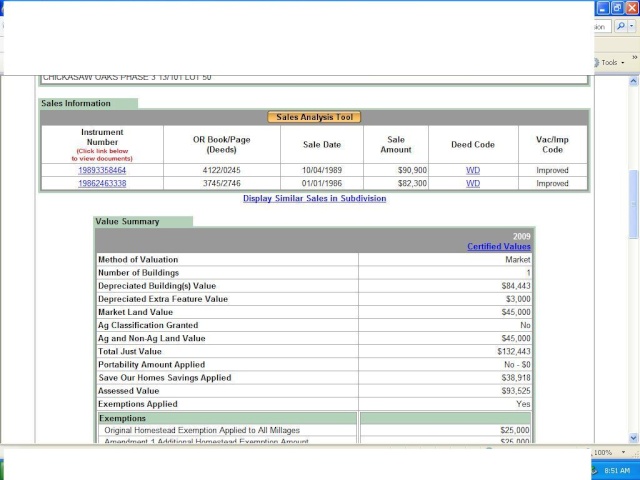Open the 100% zoom level dropdown
The width and height of the screenshot is (640, 480).
623,452
